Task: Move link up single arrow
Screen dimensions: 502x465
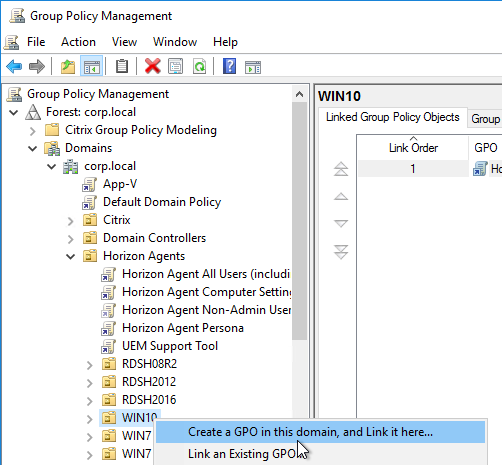Action: tap(341, 196)
